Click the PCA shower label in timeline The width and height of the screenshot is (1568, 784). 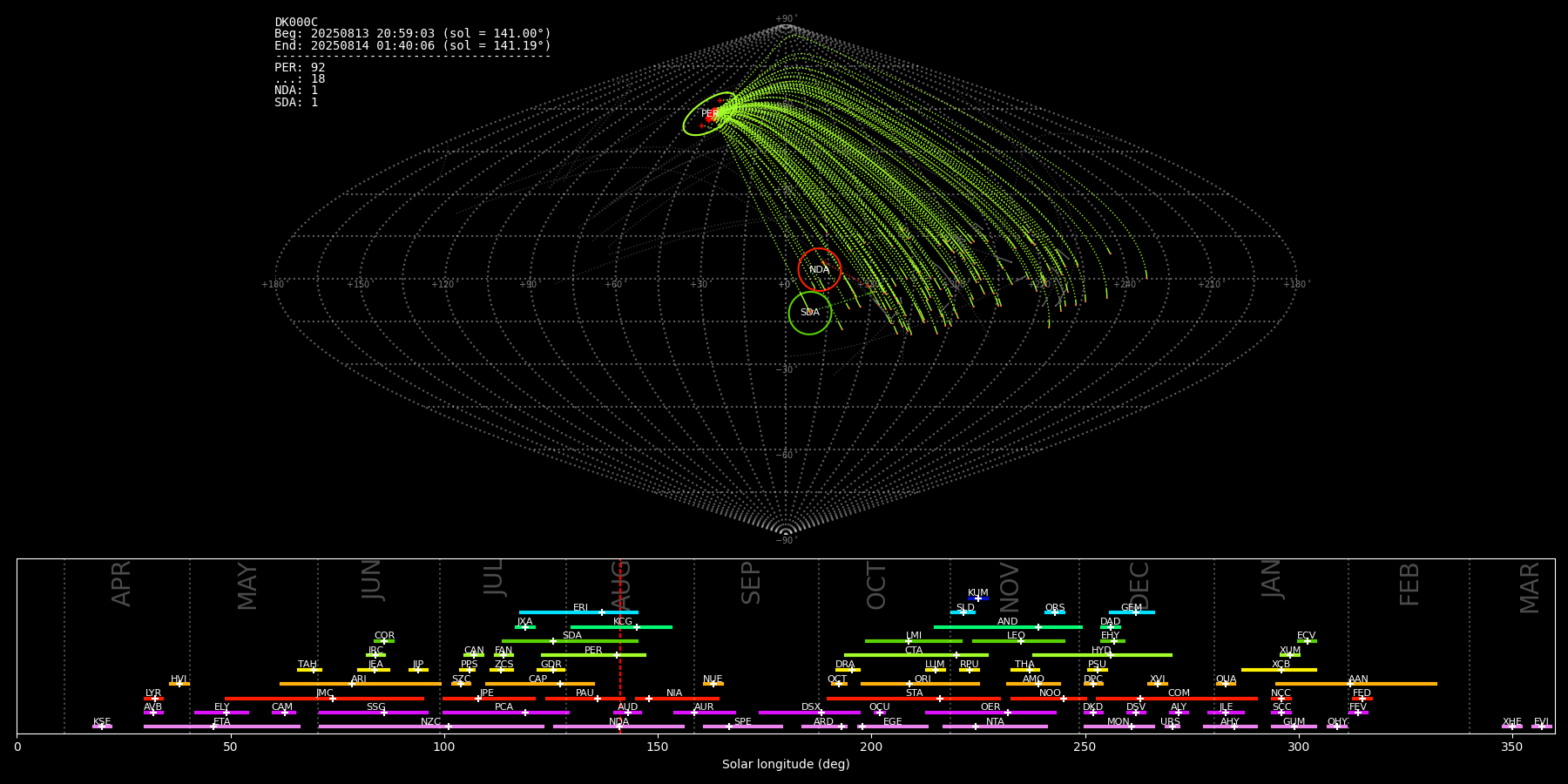pyautogui.click(x=504, y=707)
